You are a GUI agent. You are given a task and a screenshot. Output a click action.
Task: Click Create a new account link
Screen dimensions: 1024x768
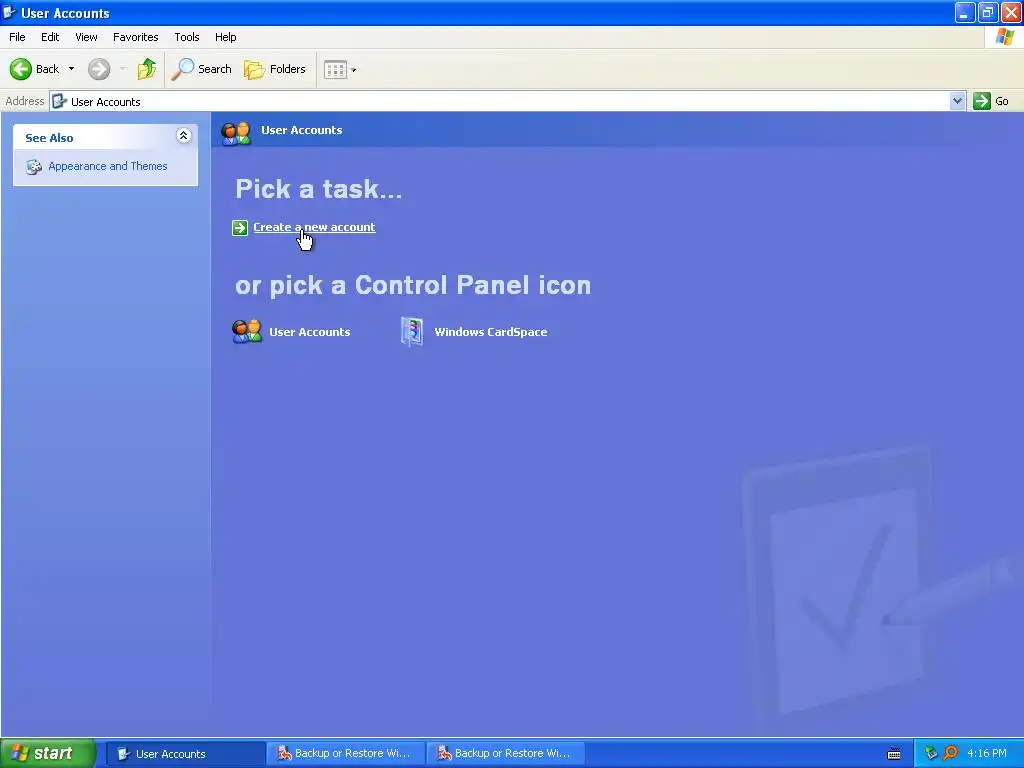[x=314, y=227]
